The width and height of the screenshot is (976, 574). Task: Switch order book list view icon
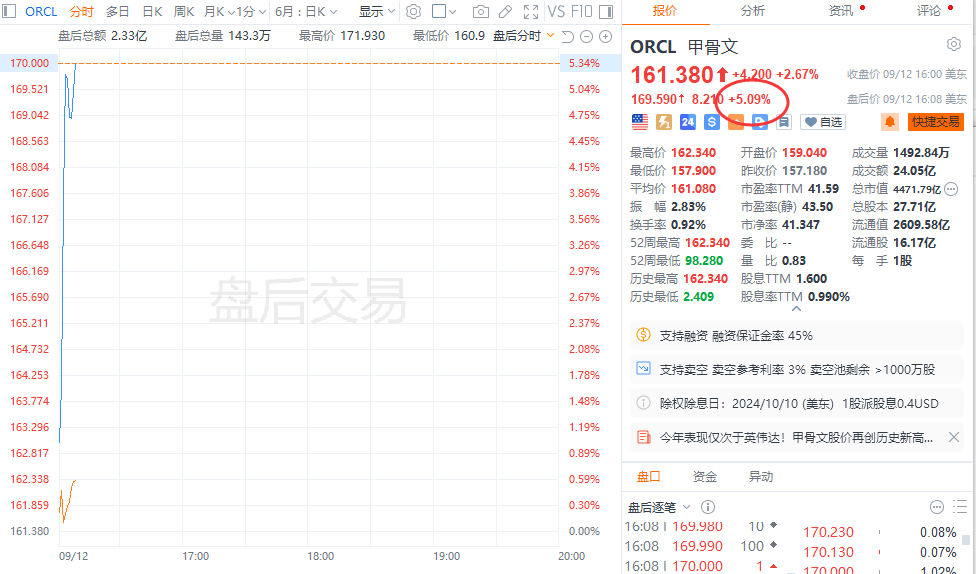tap(960, 507)
